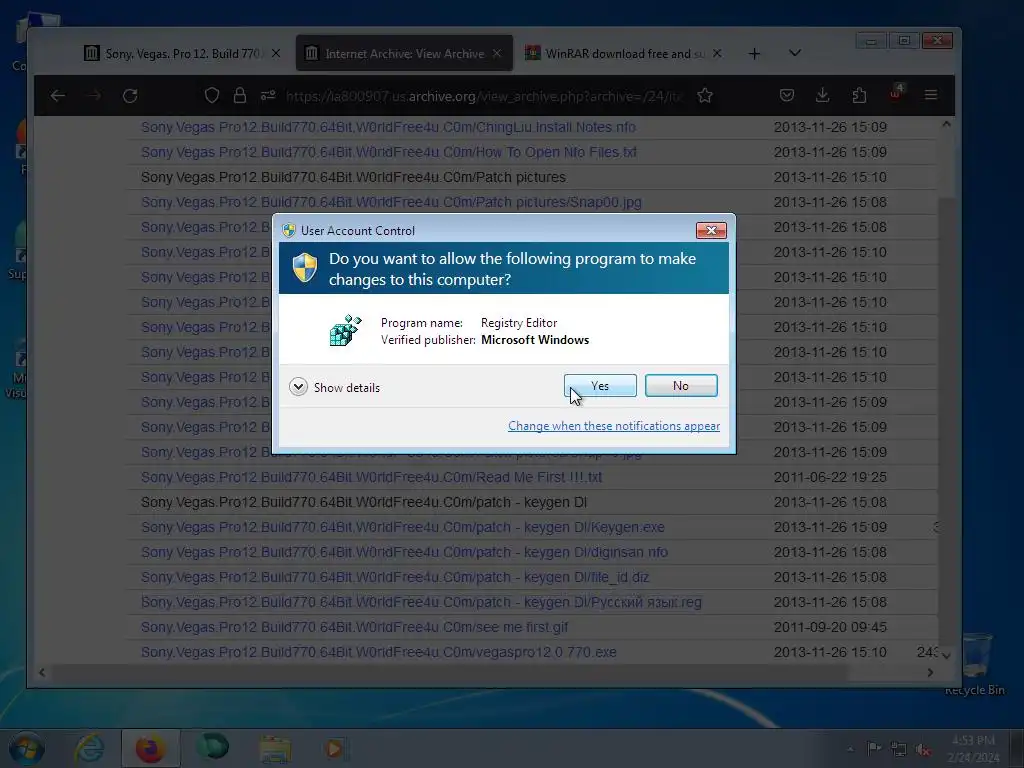Open Firefox extensions puzzle icon

(859, 96)
